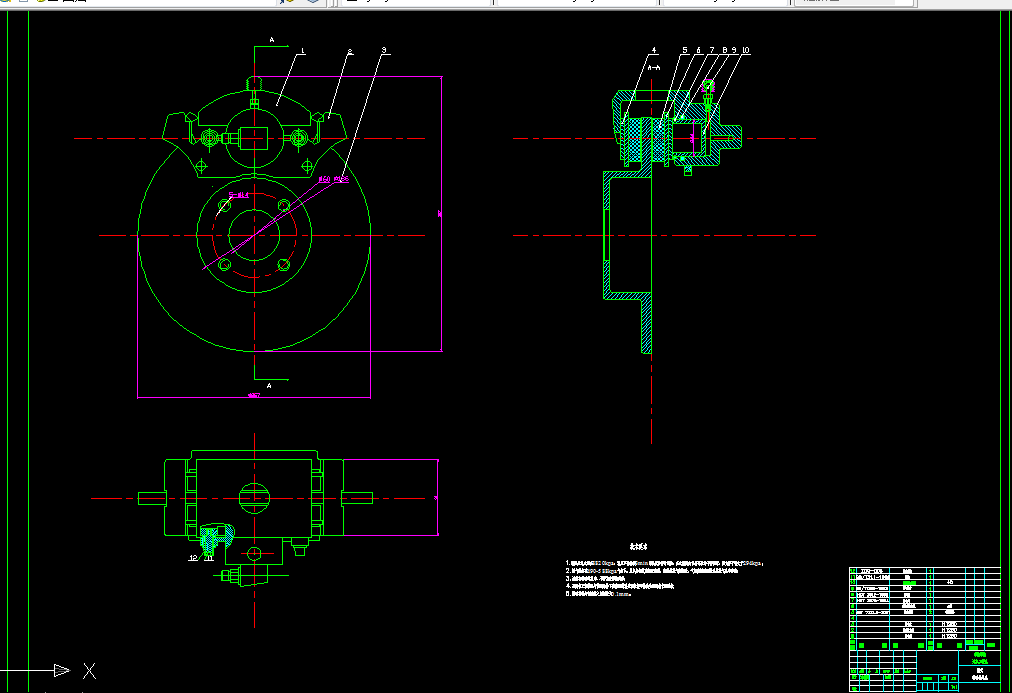Select part leader label 2
This screenshot has width=1012, height=693.
pos(350,52)
